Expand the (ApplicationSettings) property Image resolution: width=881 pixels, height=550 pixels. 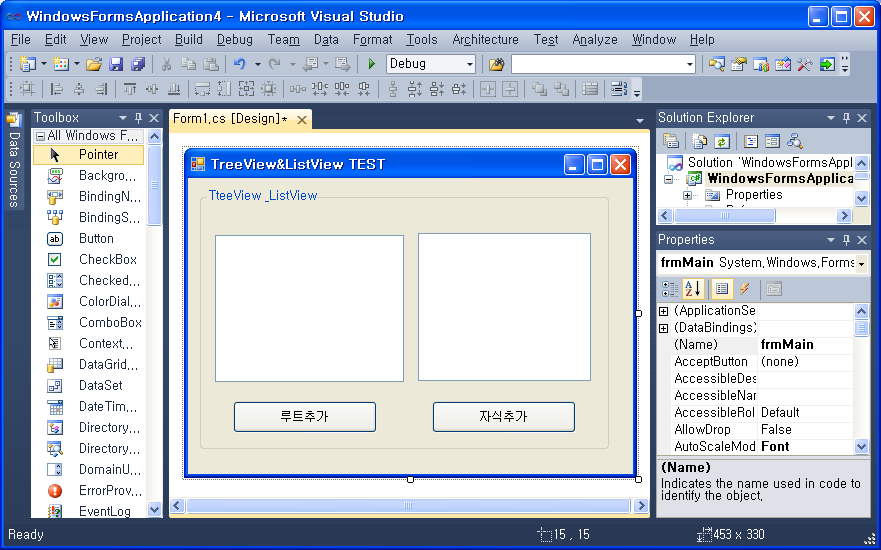point(664,311)
